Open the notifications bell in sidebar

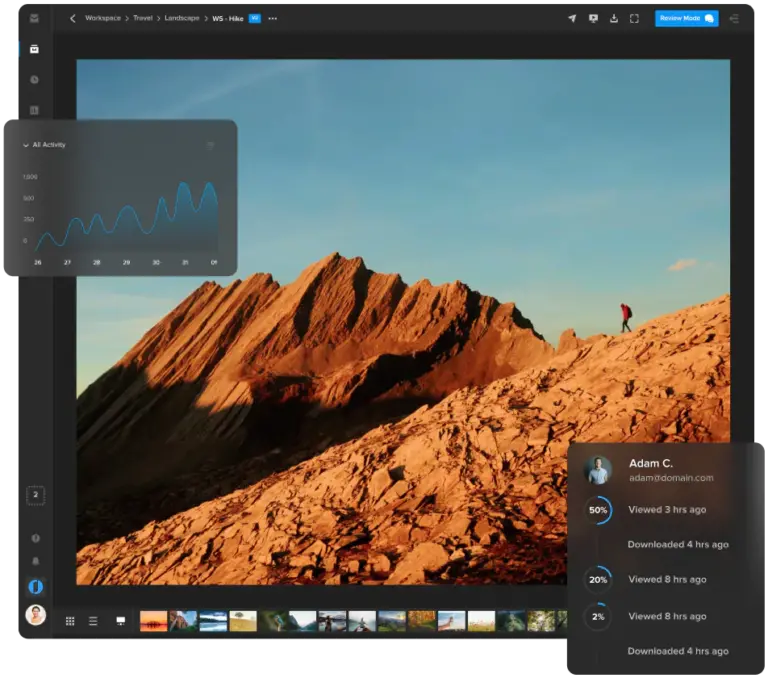click(x=35, y=562)
